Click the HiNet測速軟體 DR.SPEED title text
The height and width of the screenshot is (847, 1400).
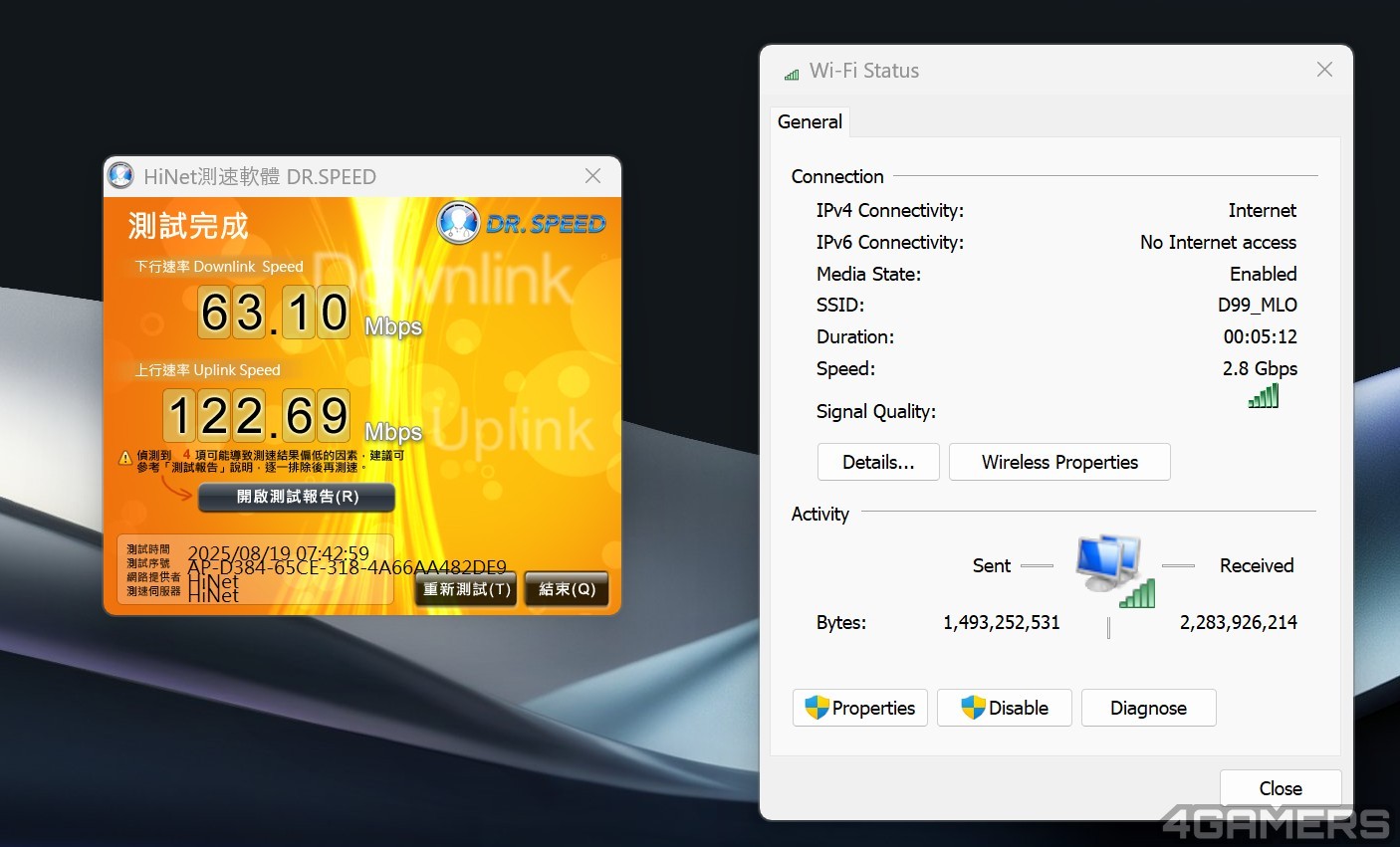coord(260,177)
